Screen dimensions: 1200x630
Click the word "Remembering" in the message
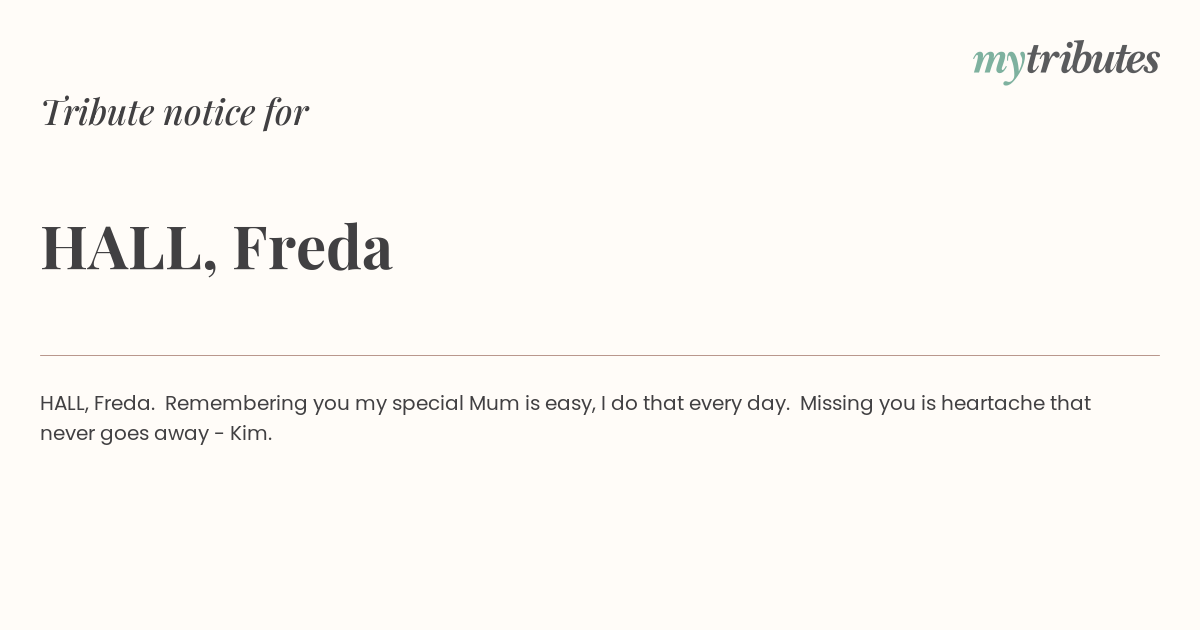coord(236,403)
